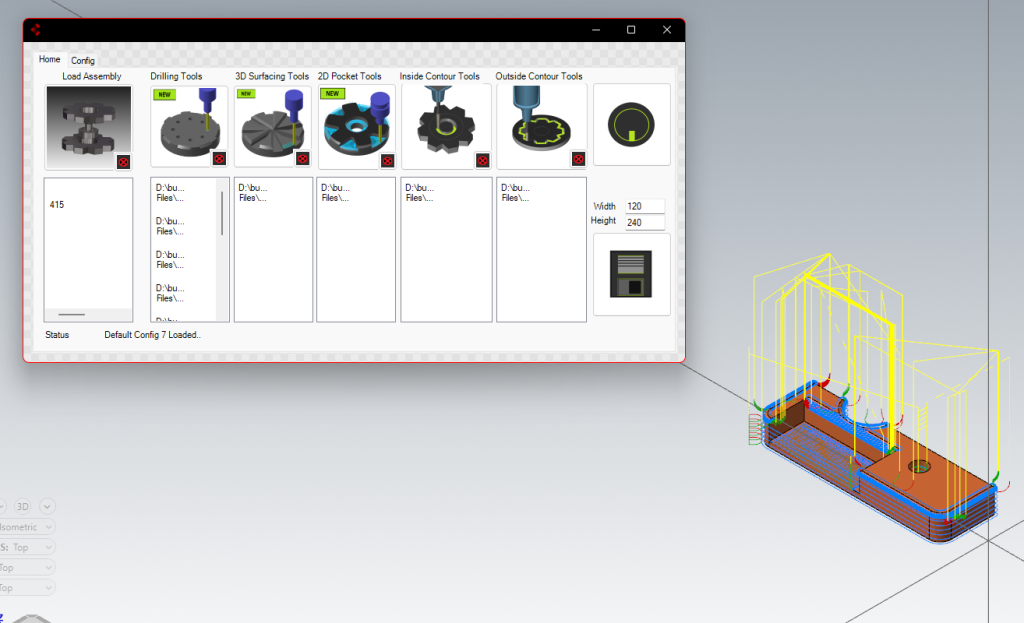Choose the 2D Pocket Tools image
Image resolution: width=1024 pixels, height=623 pixels.
[352, 124]
